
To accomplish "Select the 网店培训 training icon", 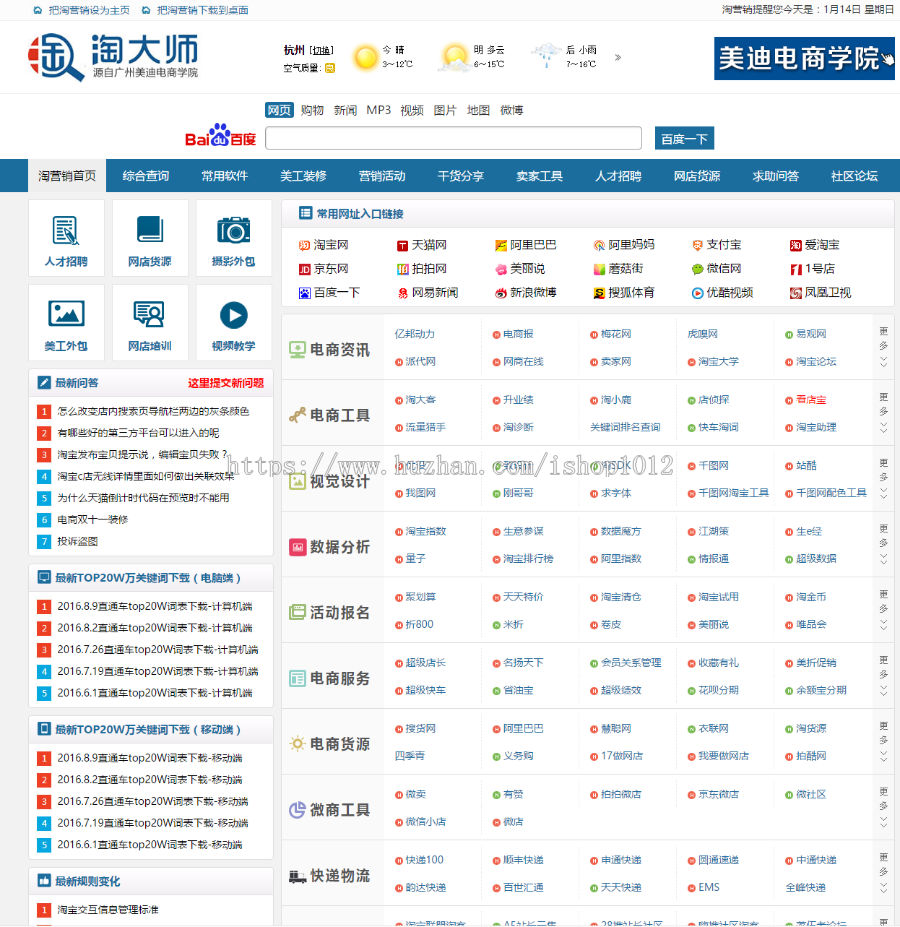I will pos(150,322).
